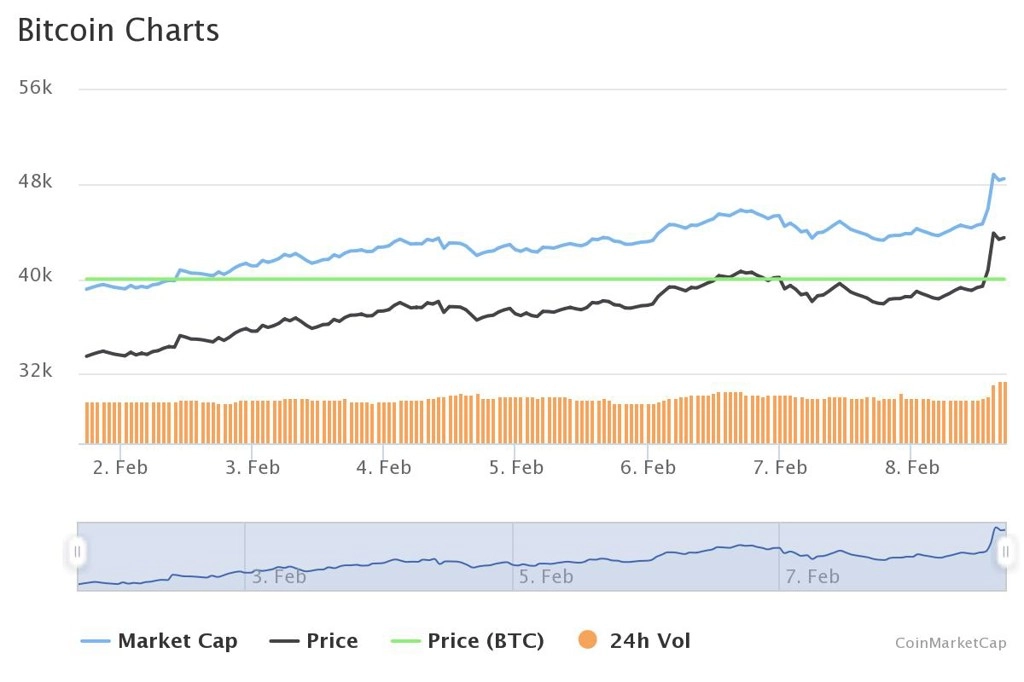Click the blue Market Cap line icon
This screenshot has width=1024, height=682.
[x=95, y=641]
